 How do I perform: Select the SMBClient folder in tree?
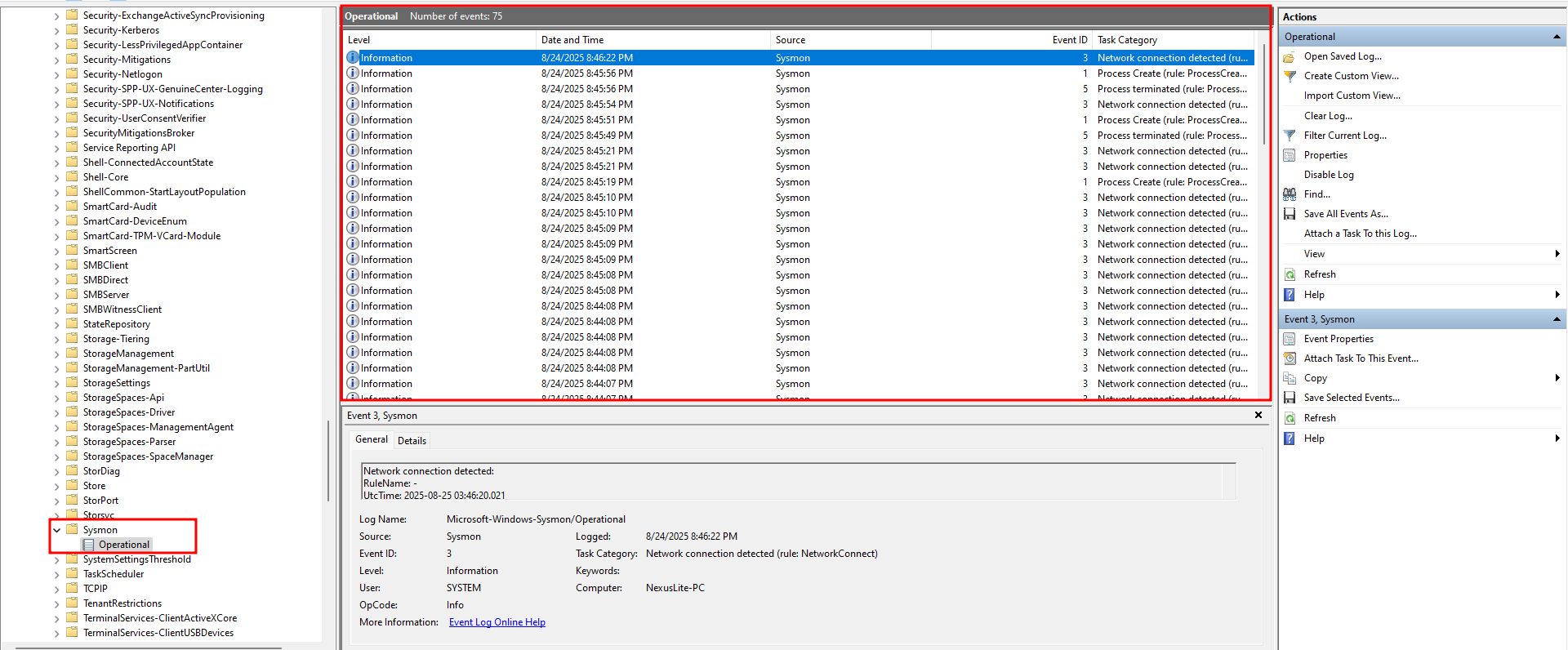(105, 265)
